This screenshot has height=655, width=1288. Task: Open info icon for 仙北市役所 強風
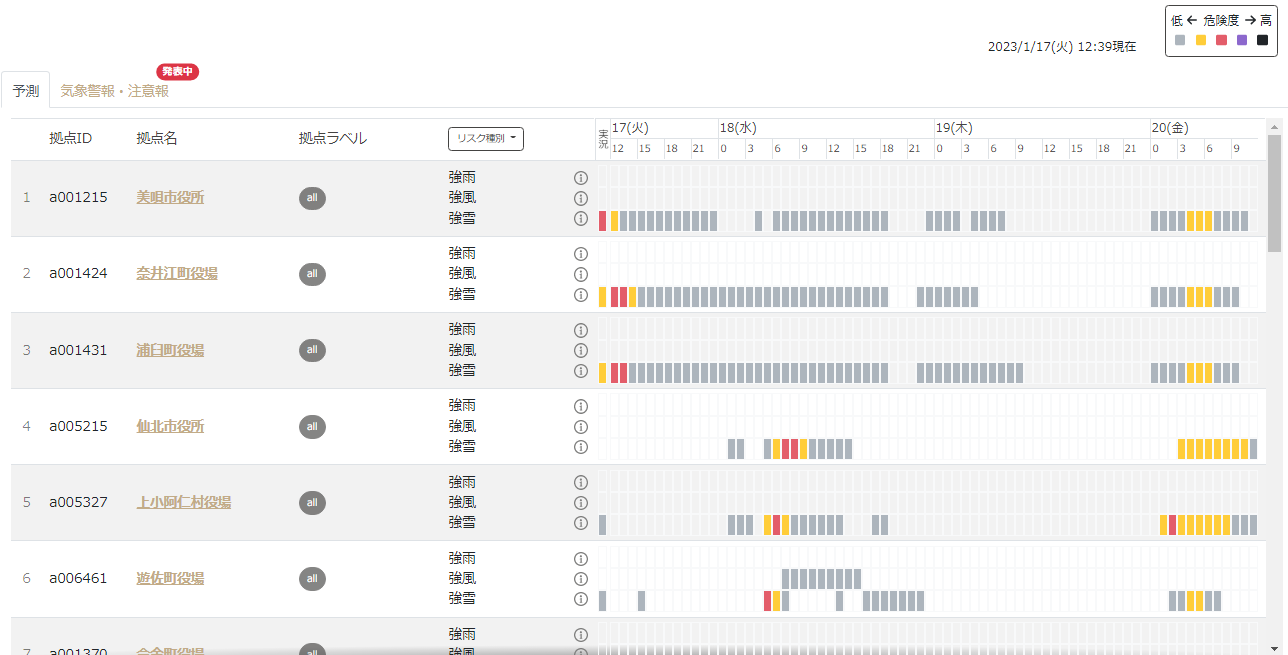[x=580, y=426]
